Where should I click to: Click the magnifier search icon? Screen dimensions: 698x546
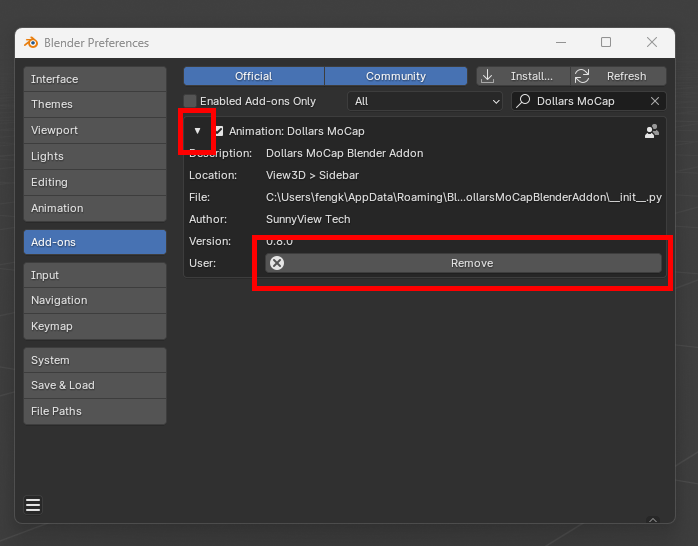click(523, 101)
